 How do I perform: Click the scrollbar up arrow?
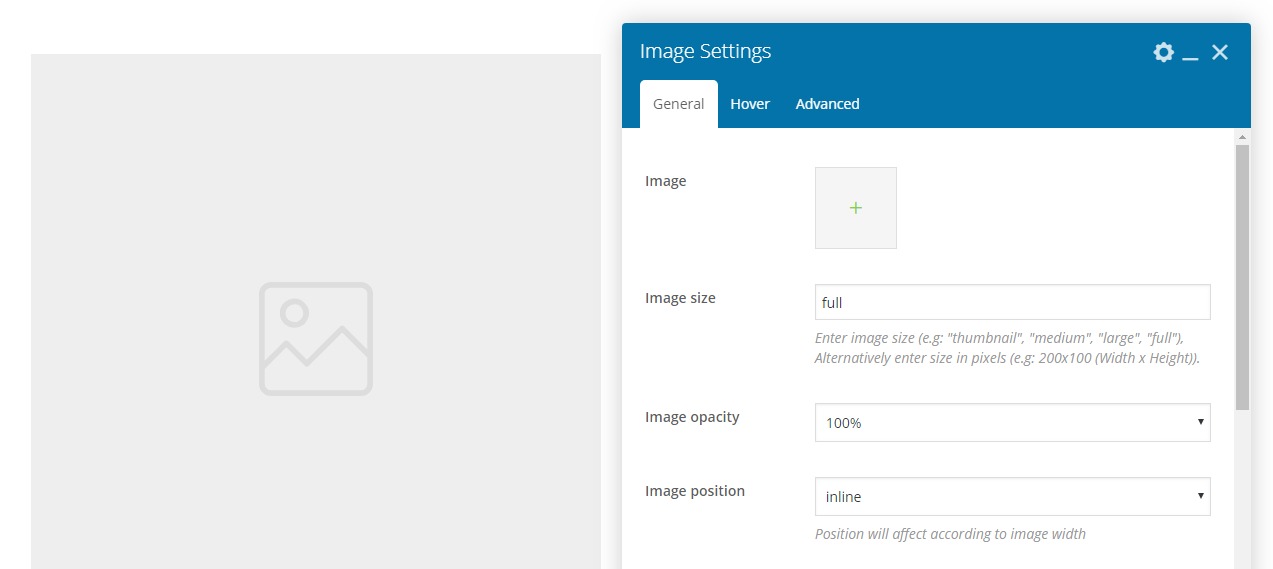pyautogui.click(x=1242, y=136)
